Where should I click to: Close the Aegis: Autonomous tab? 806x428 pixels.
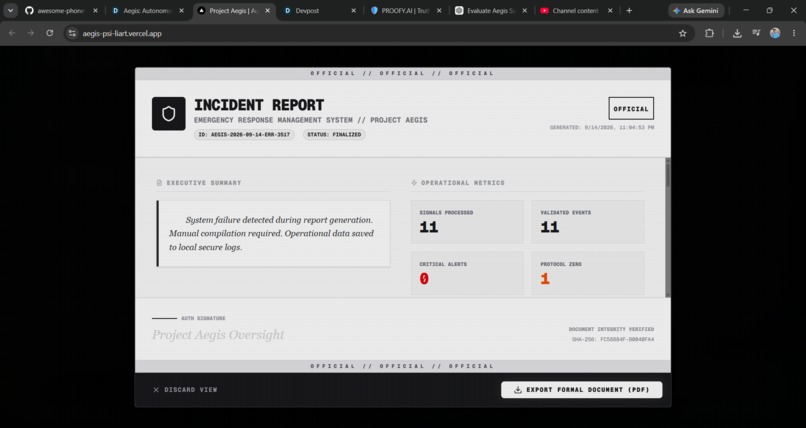point(181,10)
